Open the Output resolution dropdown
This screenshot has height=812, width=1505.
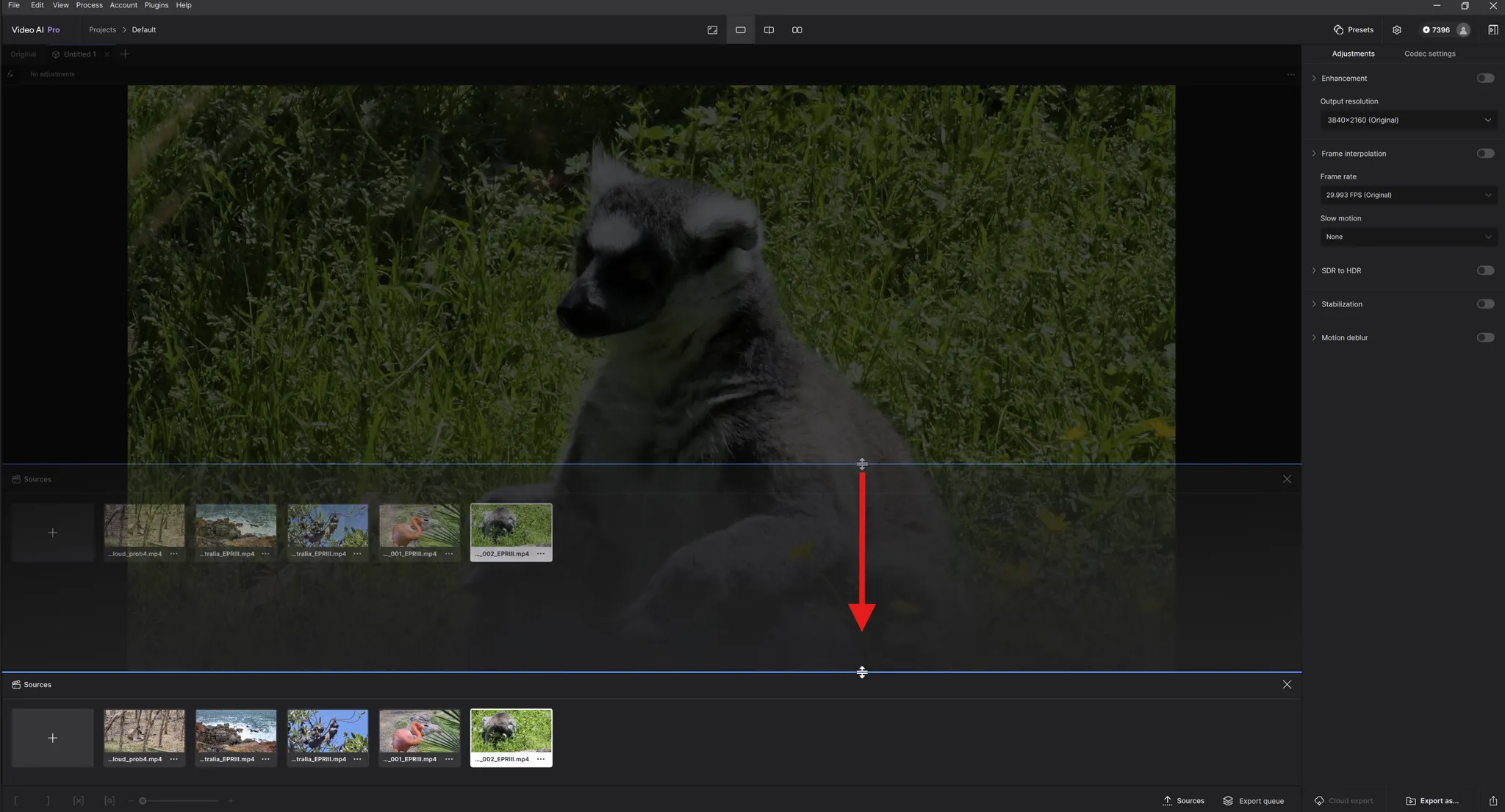[x=1408, y=120]
